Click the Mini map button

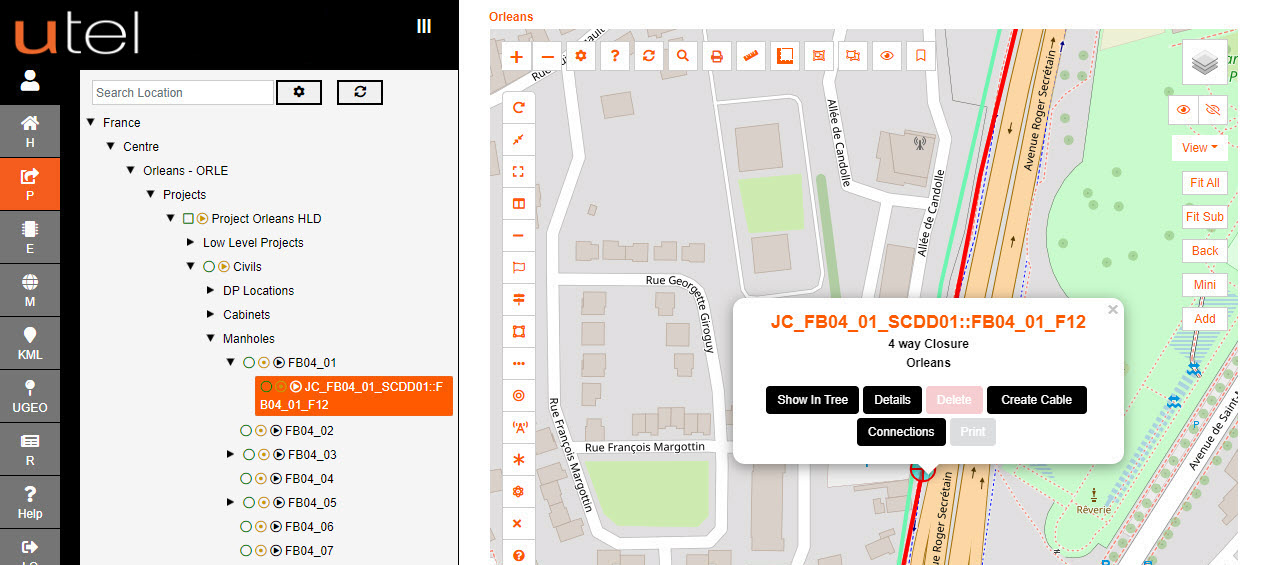pyautogui.click(x=1205, y=285)
